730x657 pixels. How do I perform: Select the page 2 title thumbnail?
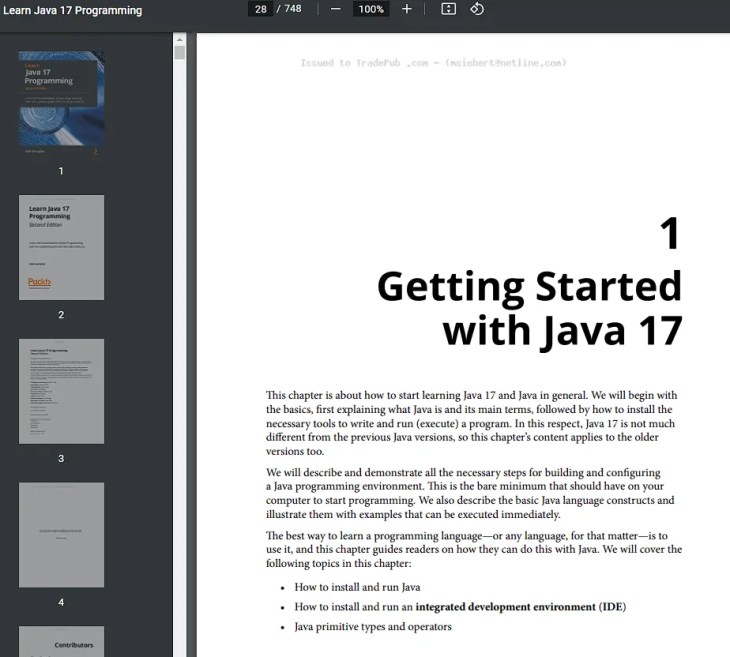point(61,247)
